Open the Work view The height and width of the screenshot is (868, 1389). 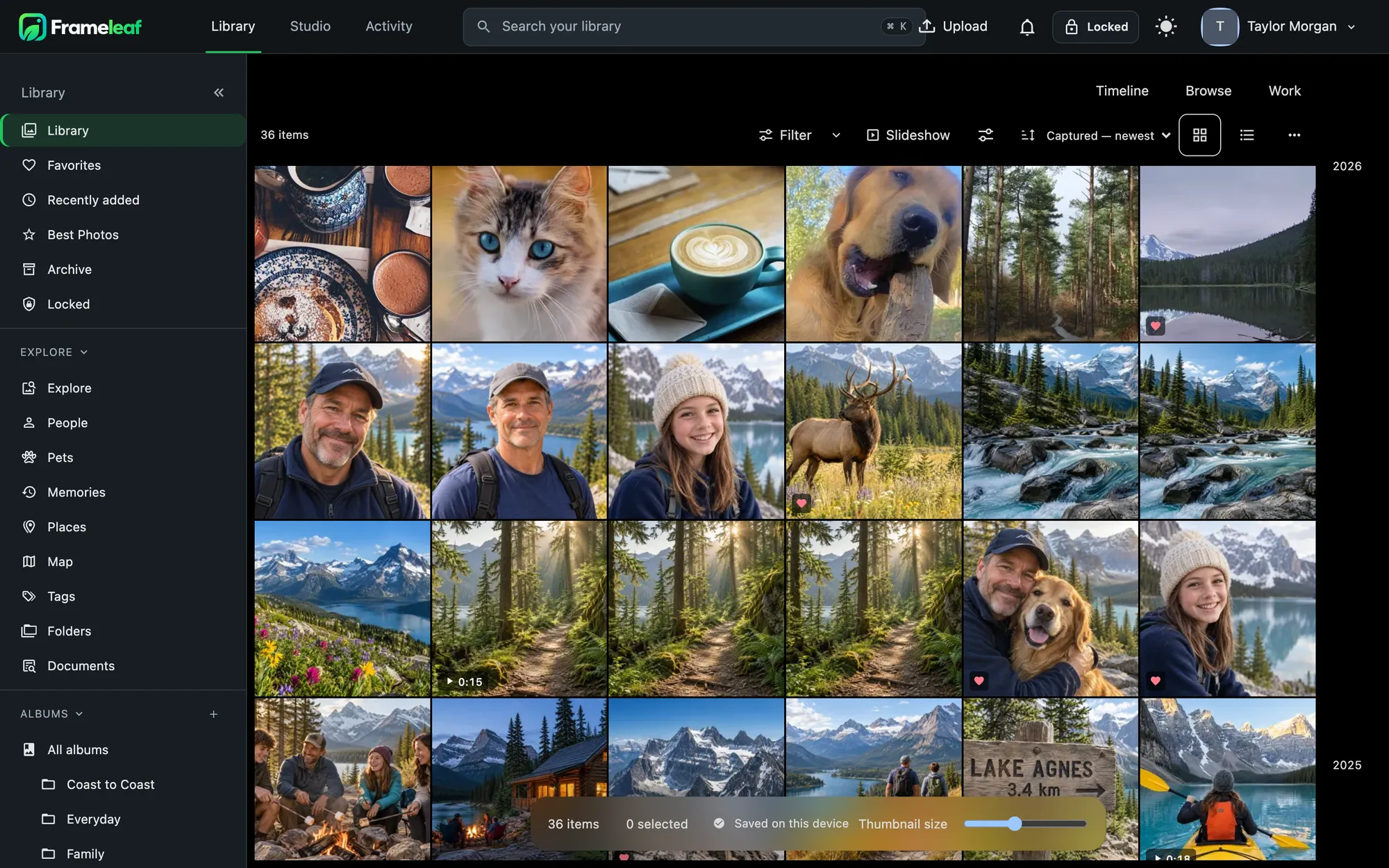1285,91
